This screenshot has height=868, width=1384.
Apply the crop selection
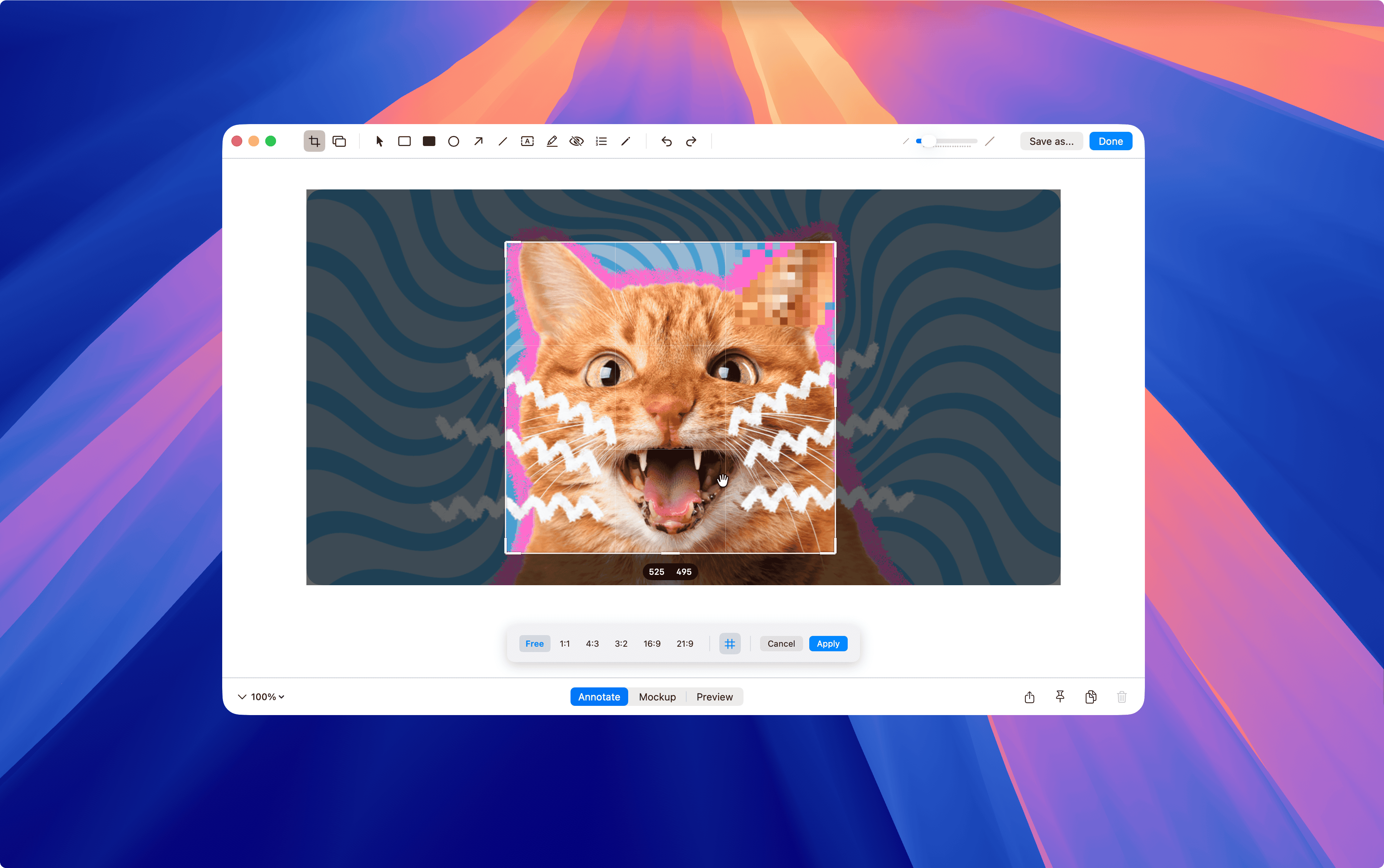tap(828, 644)
